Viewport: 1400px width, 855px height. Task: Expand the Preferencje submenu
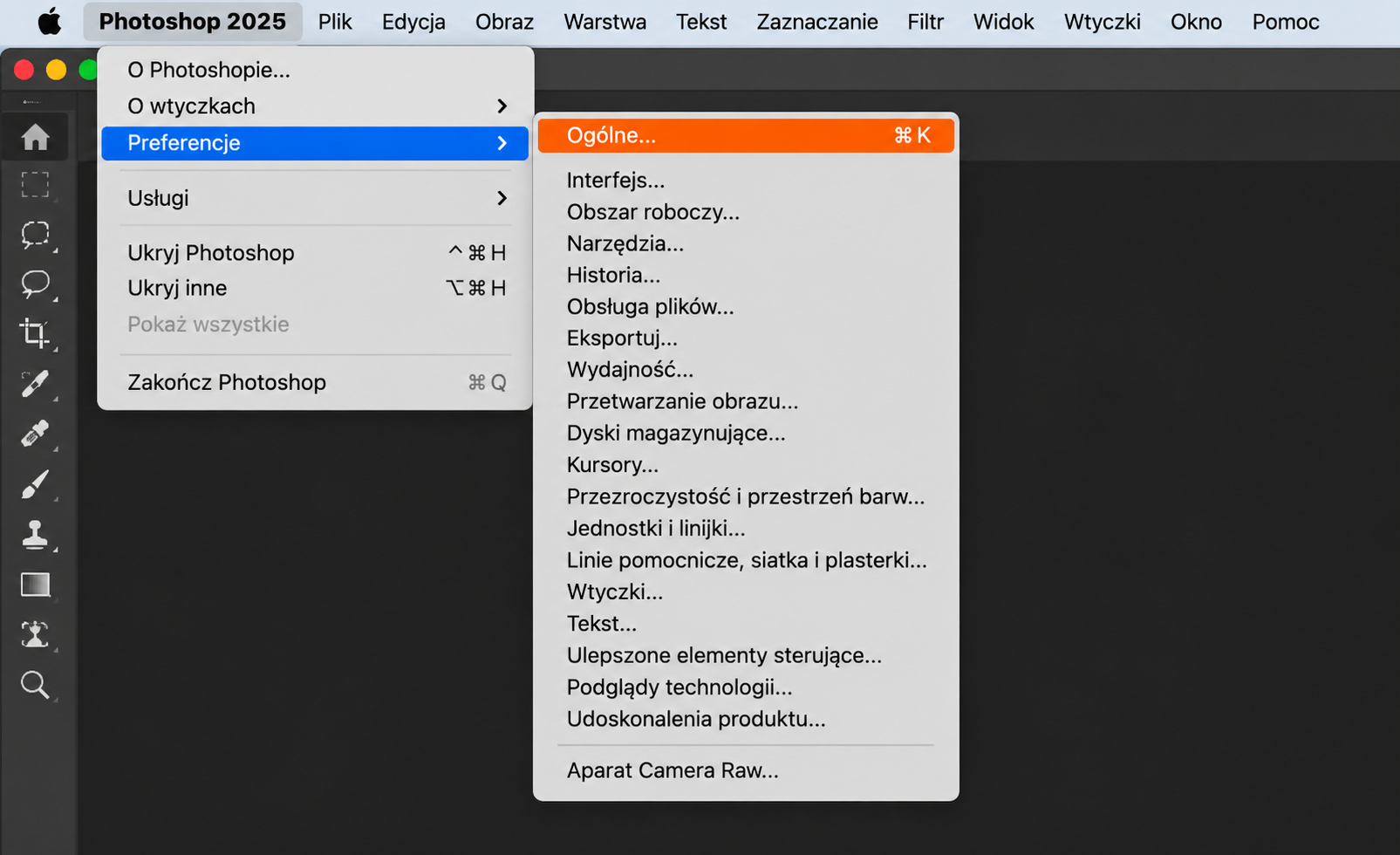tap(315, 143)
